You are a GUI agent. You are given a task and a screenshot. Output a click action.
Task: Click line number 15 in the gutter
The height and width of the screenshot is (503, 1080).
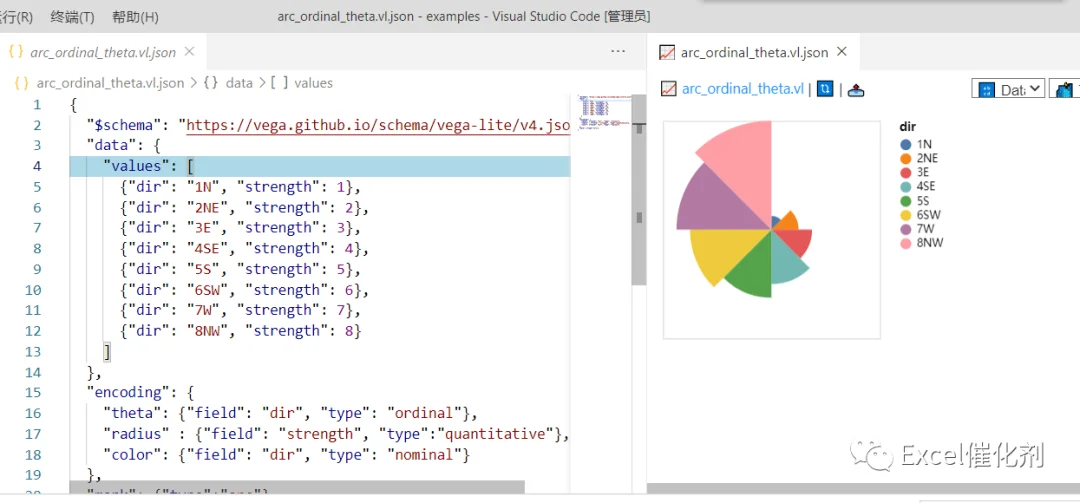click(x=34, y=392)
